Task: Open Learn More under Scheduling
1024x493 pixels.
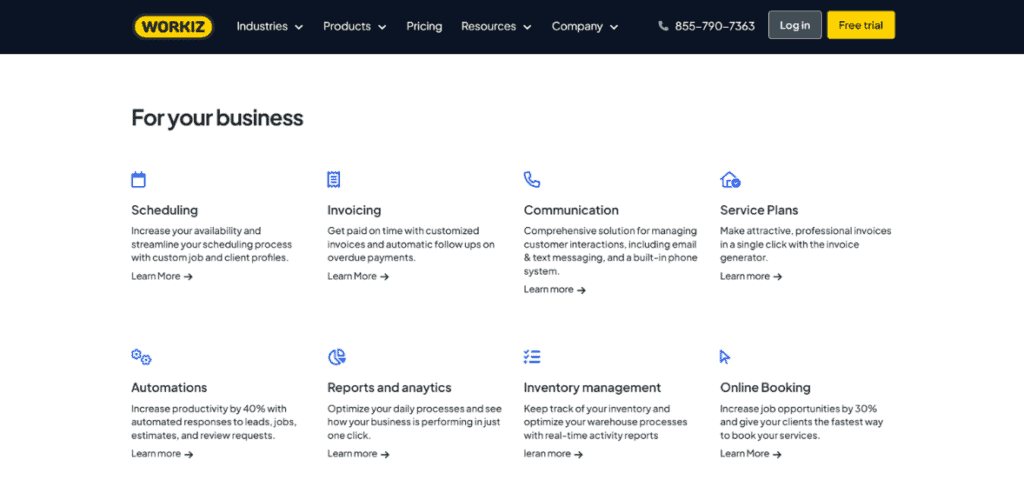Action: [162, 276]
